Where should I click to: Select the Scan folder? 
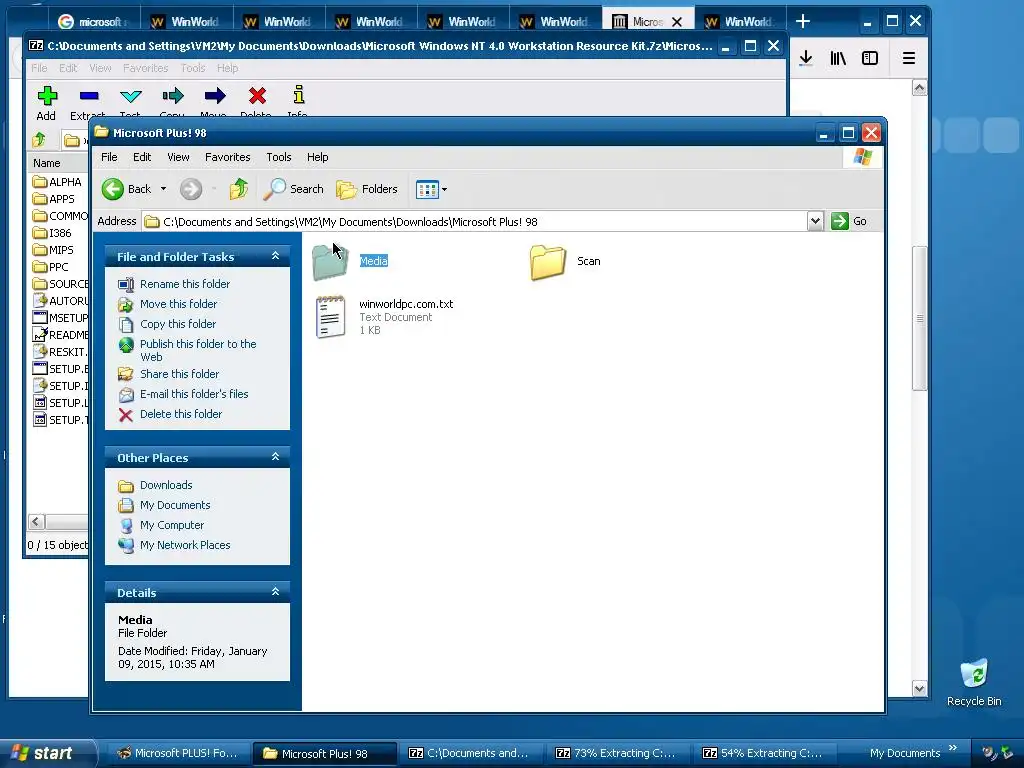tap(565, 261)
